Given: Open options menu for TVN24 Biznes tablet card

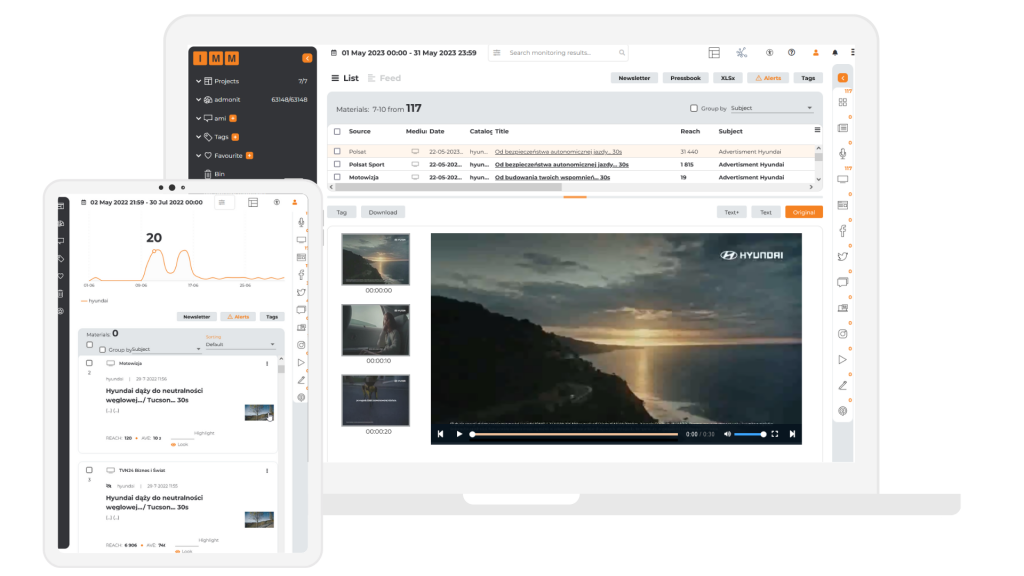Looking at the screenshot, I should pyautogui.click(x=267, y=471).
